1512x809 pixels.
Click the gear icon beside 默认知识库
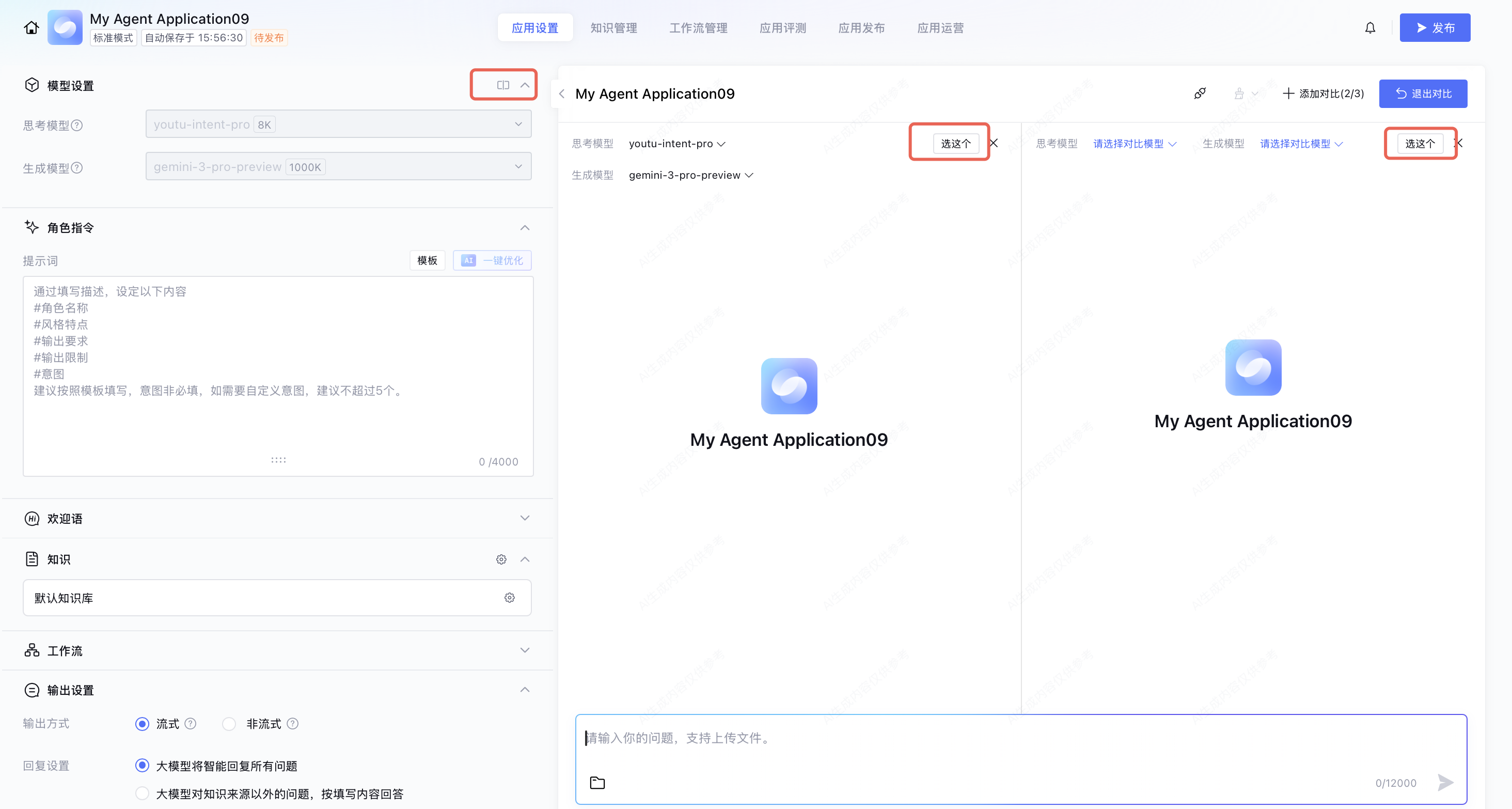(x=509, y=598)
